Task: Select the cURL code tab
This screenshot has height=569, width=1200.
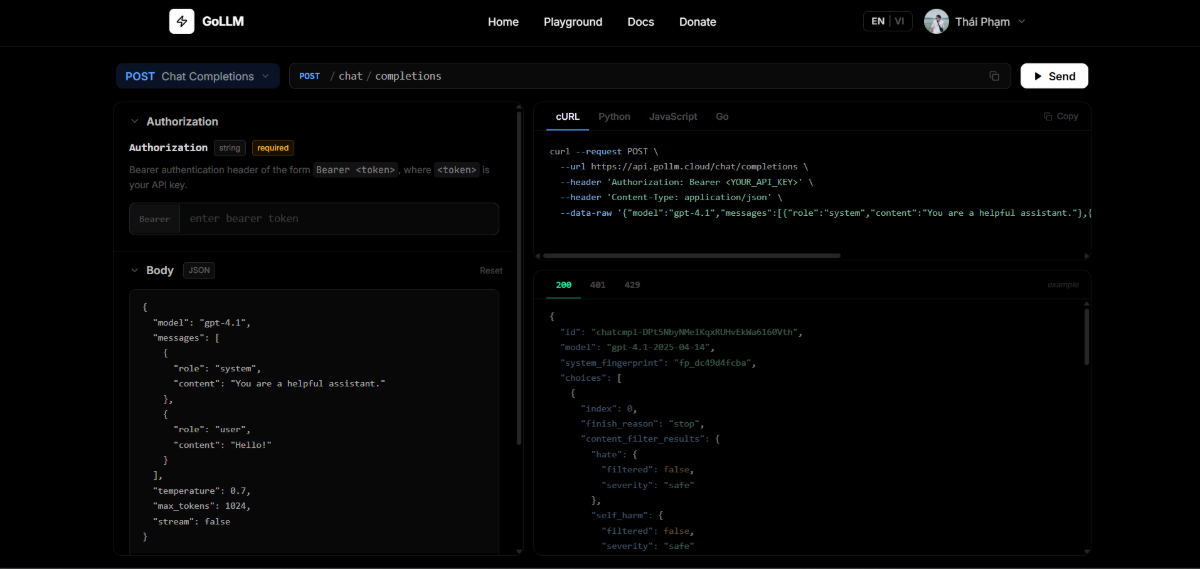Action: click(567, 116)
